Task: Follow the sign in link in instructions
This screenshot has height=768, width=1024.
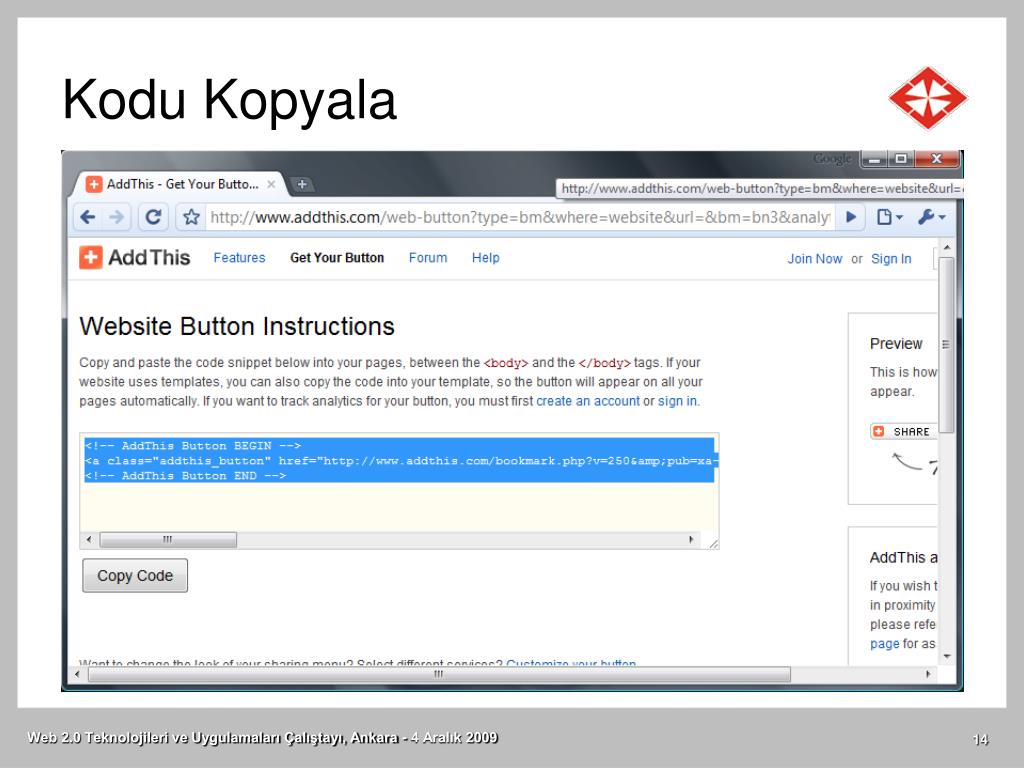Action: click(x=677, y=401)
